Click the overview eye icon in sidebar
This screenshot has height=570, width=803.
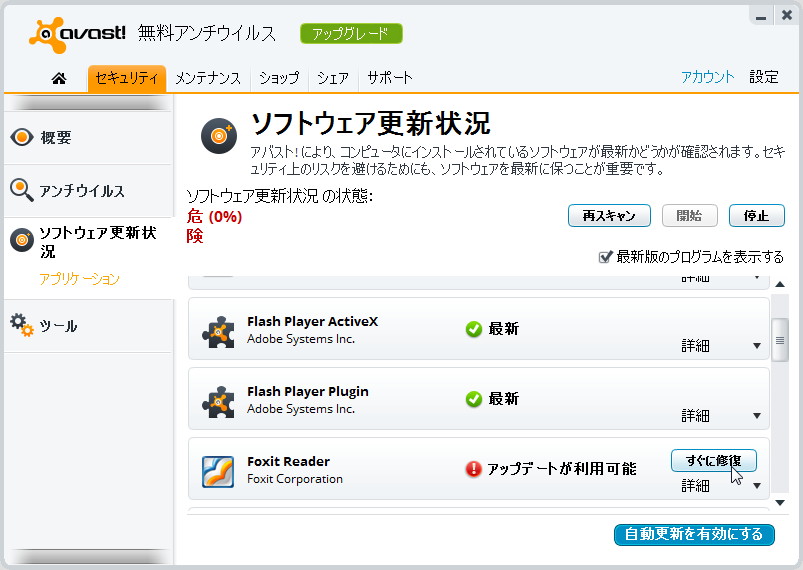coord(22,137)
